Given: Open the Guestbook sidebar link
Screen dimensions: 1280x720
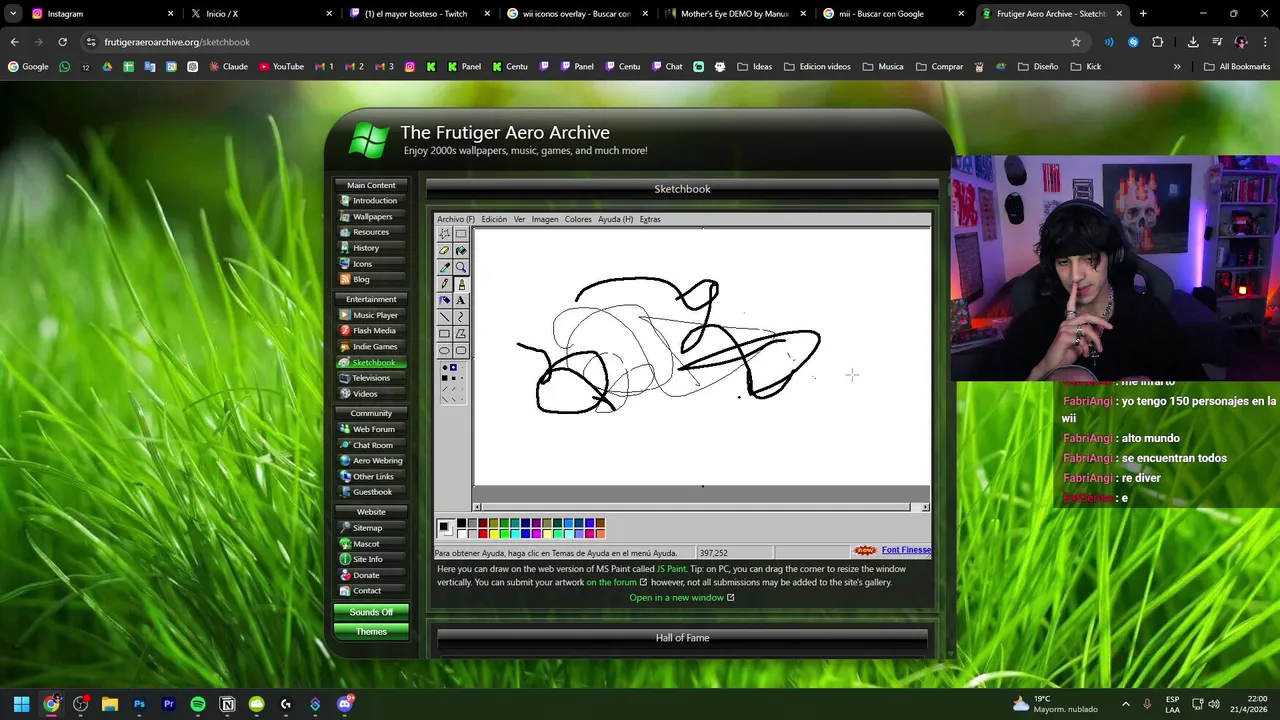Looking at the screenshot, I should click(x=371, y=492).
